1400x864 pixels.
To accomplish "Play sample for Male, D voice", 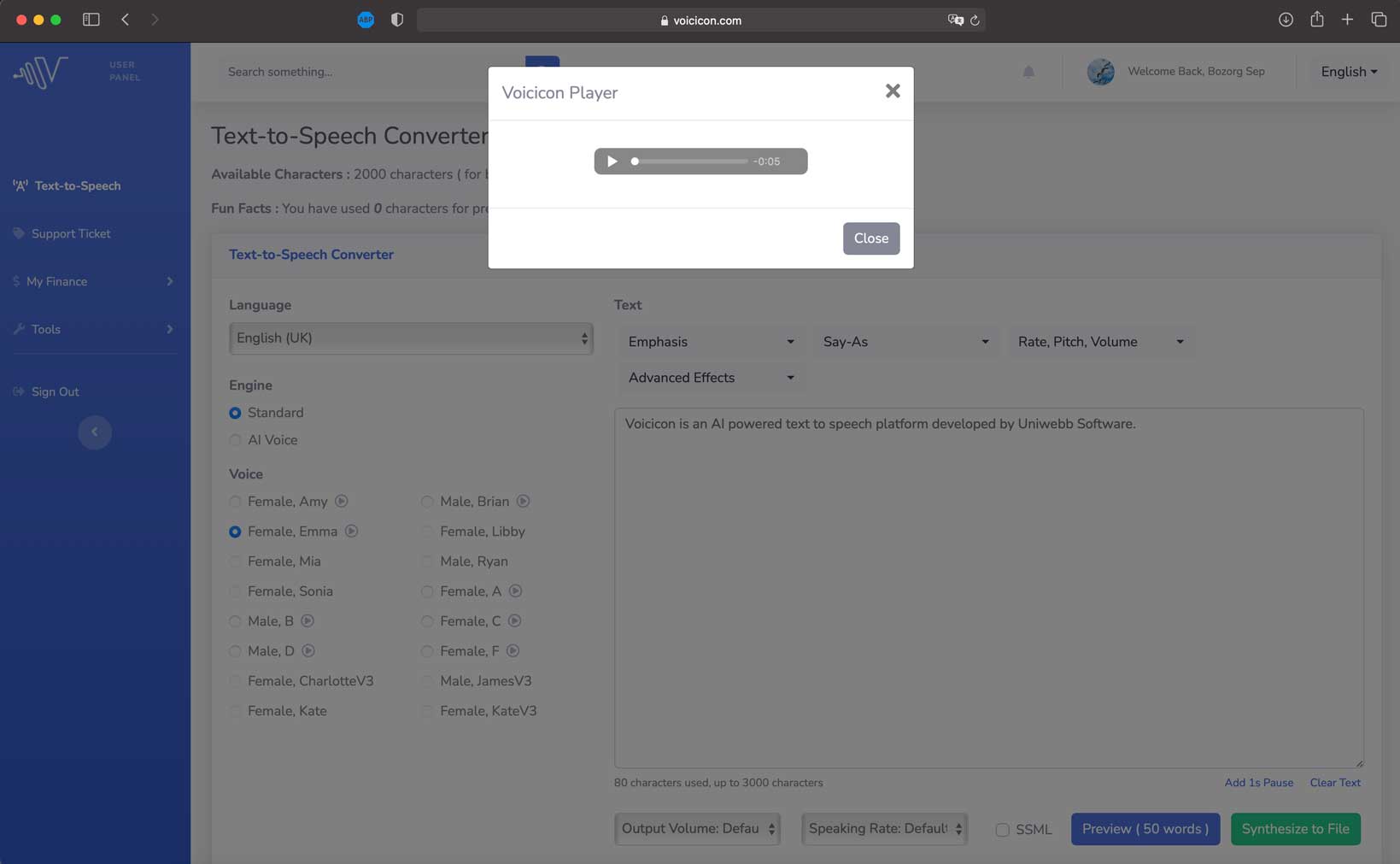I will coord(308,650).
